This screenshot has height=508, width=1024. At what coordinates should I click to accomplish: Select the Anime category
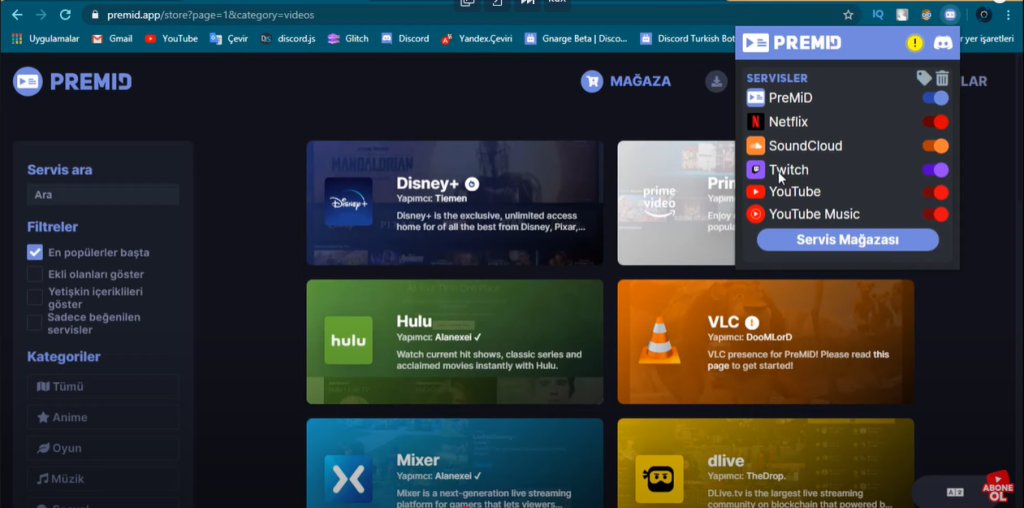[x=103, y=417]
